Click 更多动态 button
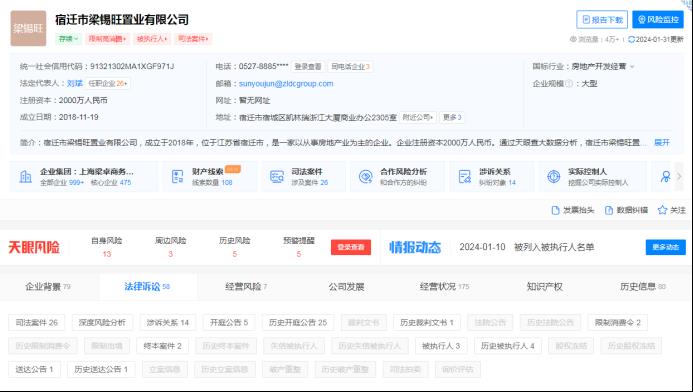693x392 pixels. tap(666, 247)
